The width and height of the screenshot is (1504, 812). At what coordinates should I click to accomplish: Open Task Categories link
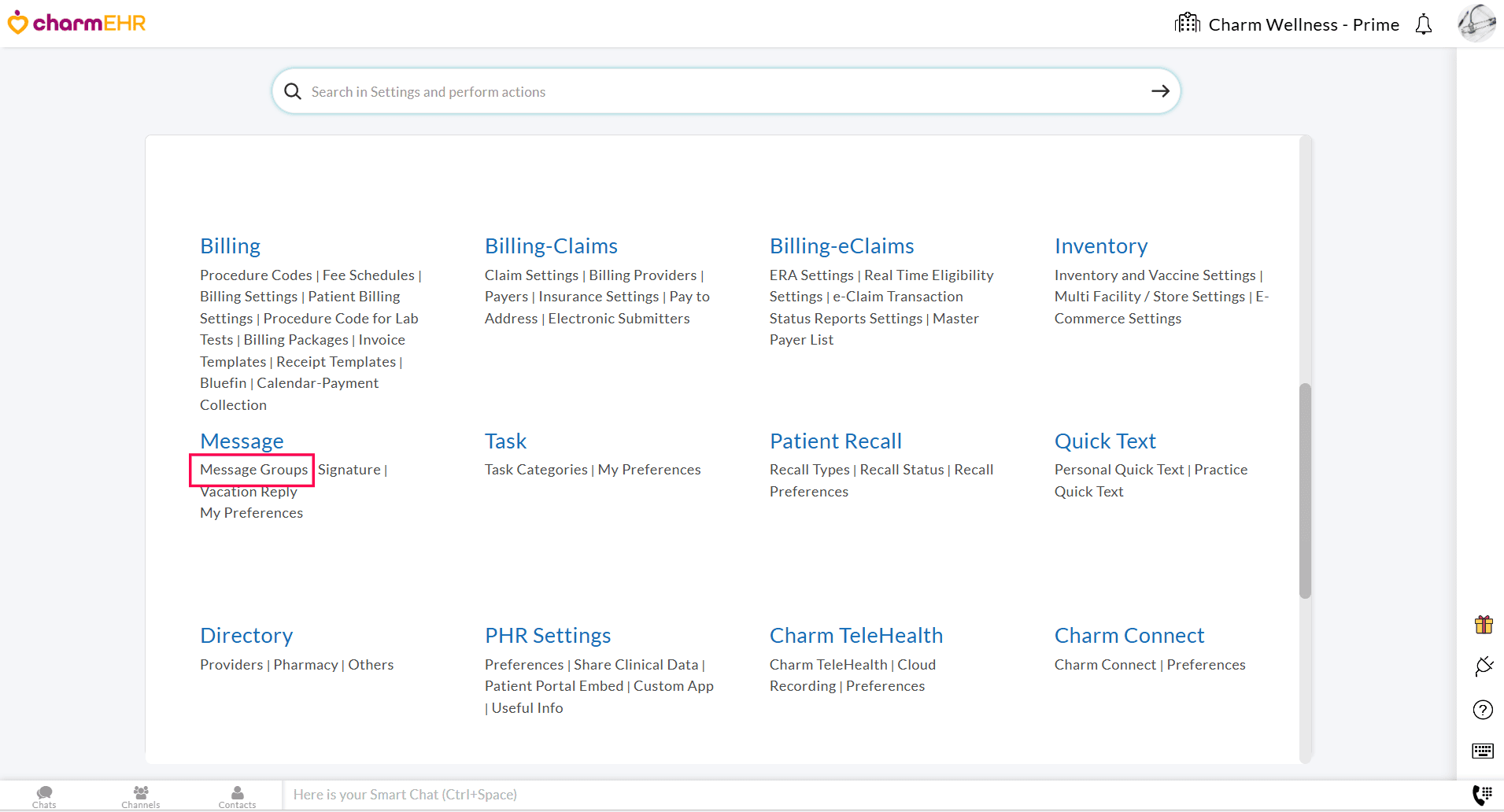coord(536,470)
